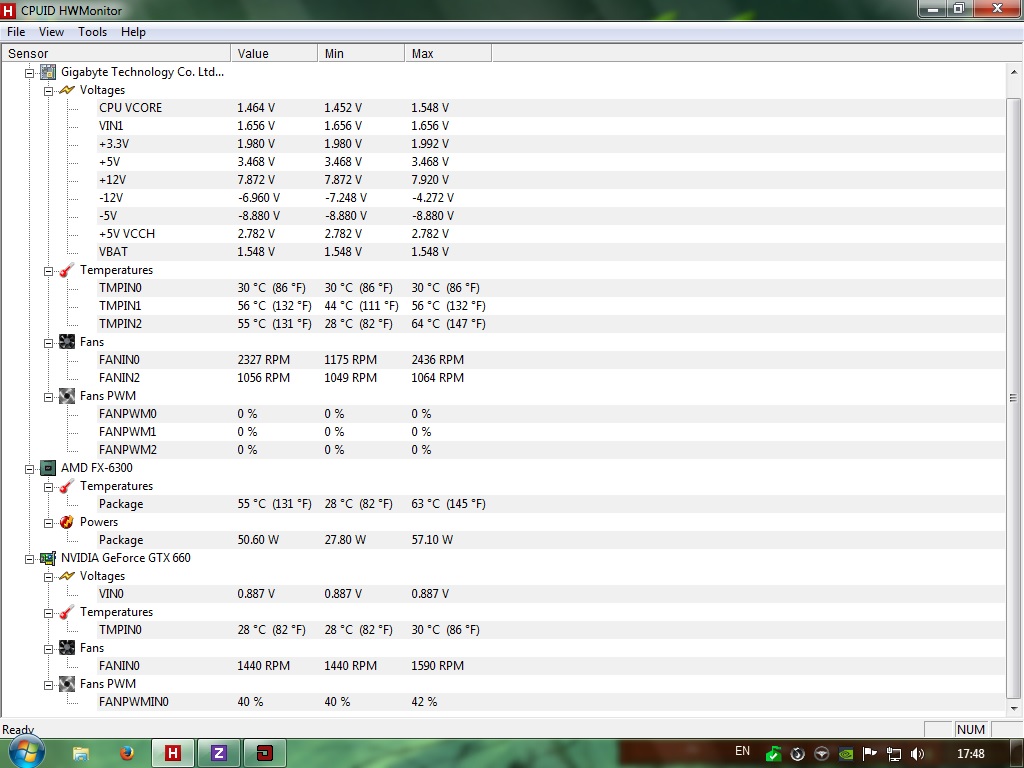Screen dimensions: 1024x768
Task: Collapse the motherboard Voltages section
Action: (48, 91)
